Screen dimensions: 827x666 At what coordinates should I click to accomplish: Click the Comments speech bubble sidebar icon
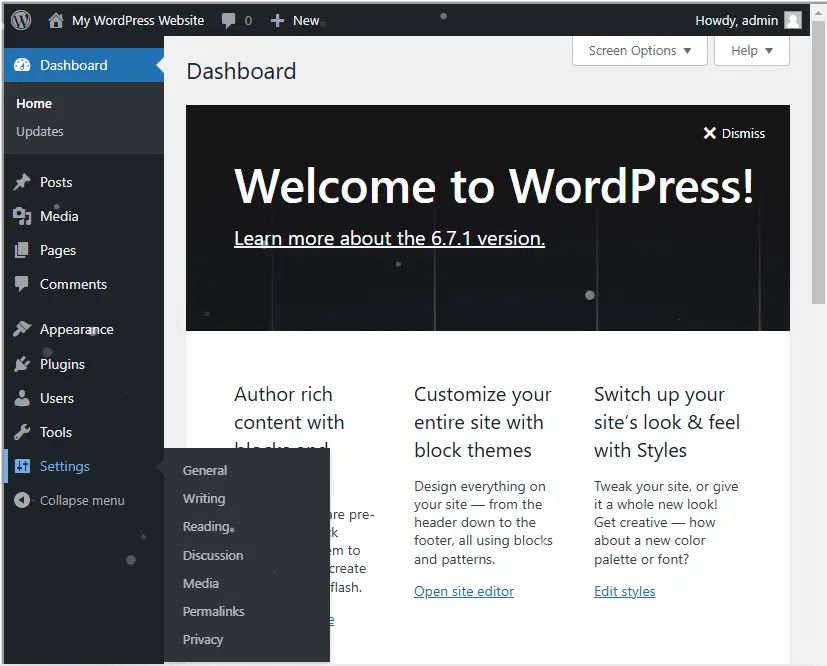tap(22, 284)
